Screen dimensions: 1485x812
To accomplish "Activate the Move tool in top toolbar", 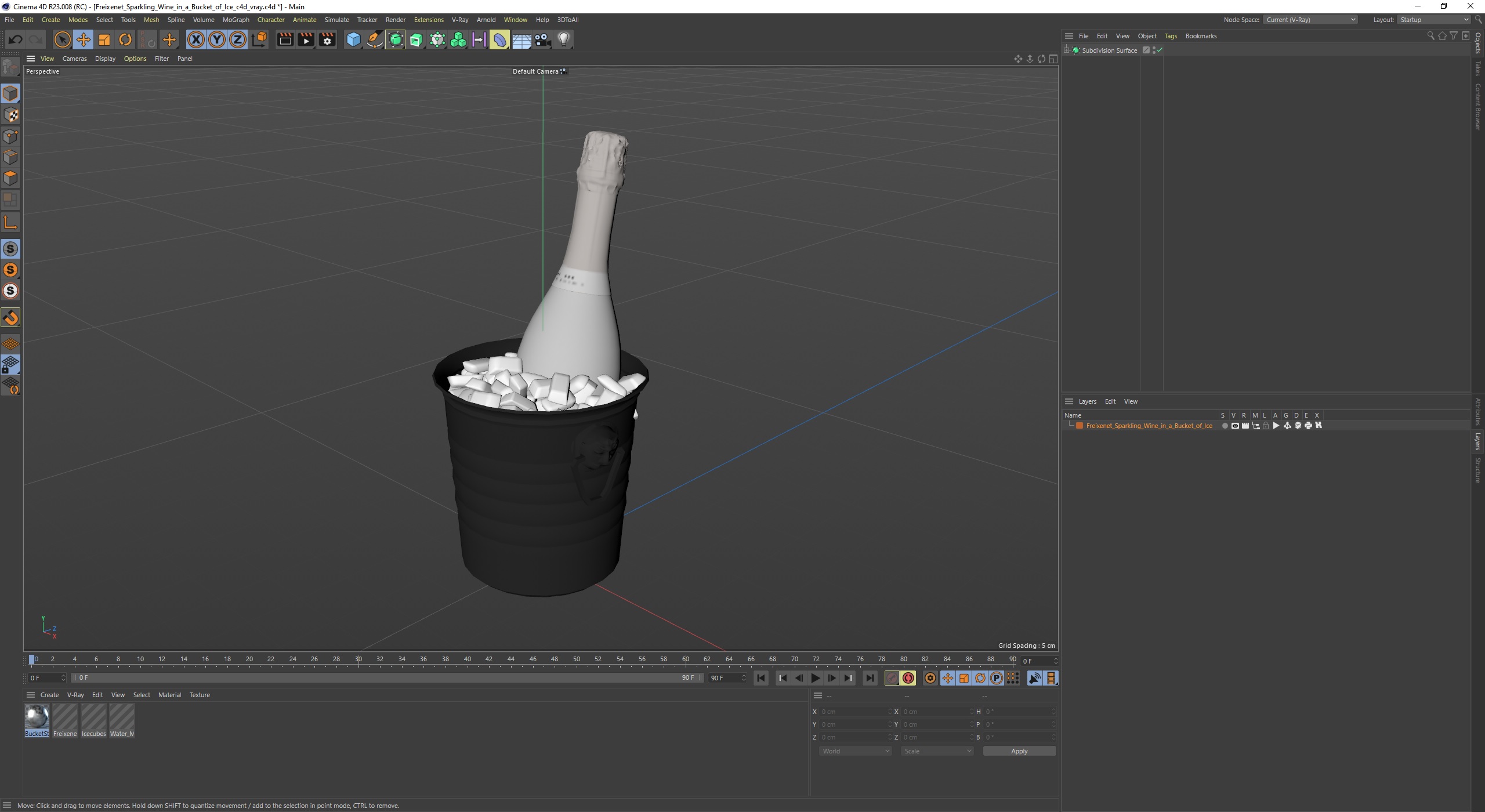I will click(x=83, y=39).
